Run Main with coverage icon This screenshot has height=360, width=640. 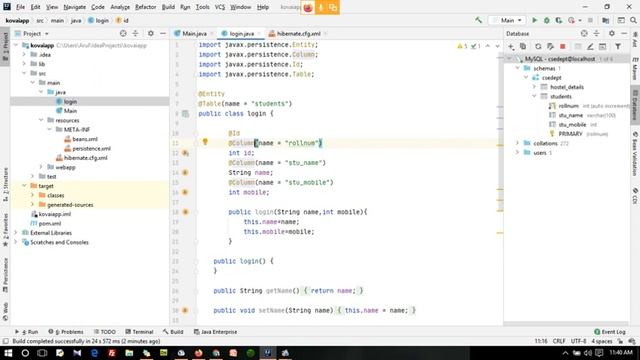558,20
